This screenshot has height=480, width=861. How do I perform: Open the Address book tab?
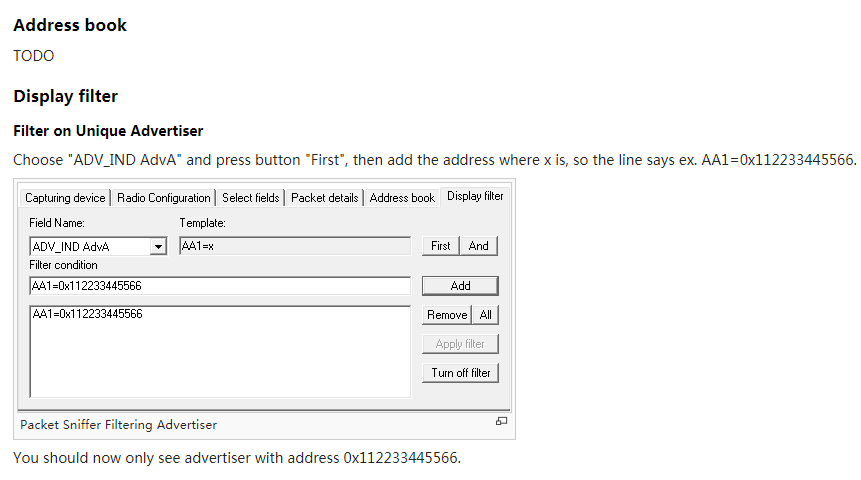tap(402, 198)
